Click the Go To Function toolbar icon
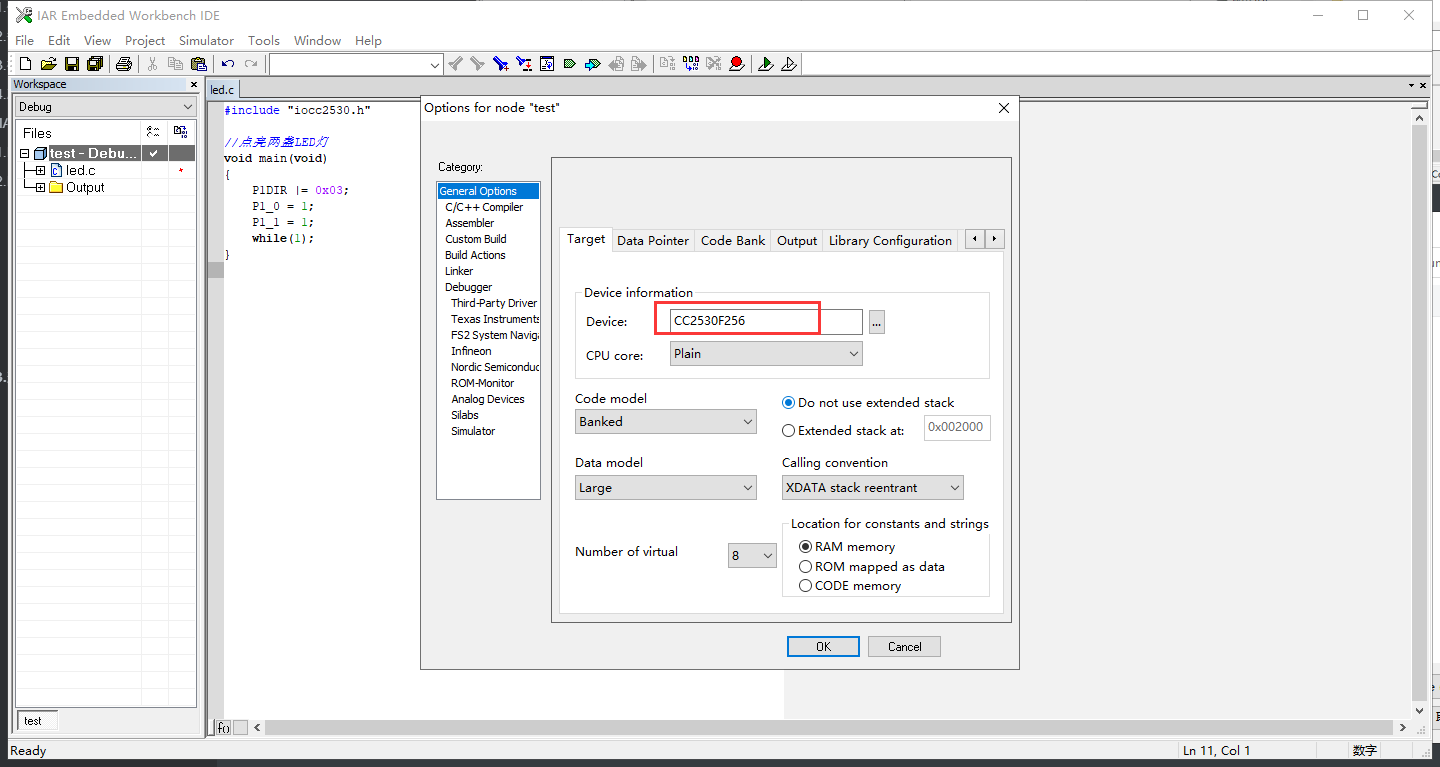This screenshot has height=767, width=1440. point(546,64)
